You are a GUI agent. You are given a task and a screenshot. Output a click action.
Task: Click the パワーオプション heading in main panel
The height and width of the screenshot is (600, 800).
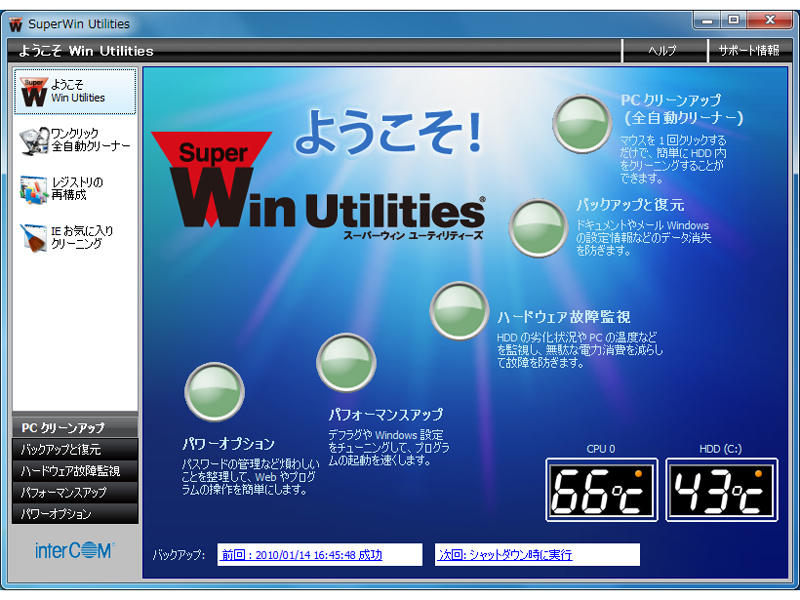[228, 444]
